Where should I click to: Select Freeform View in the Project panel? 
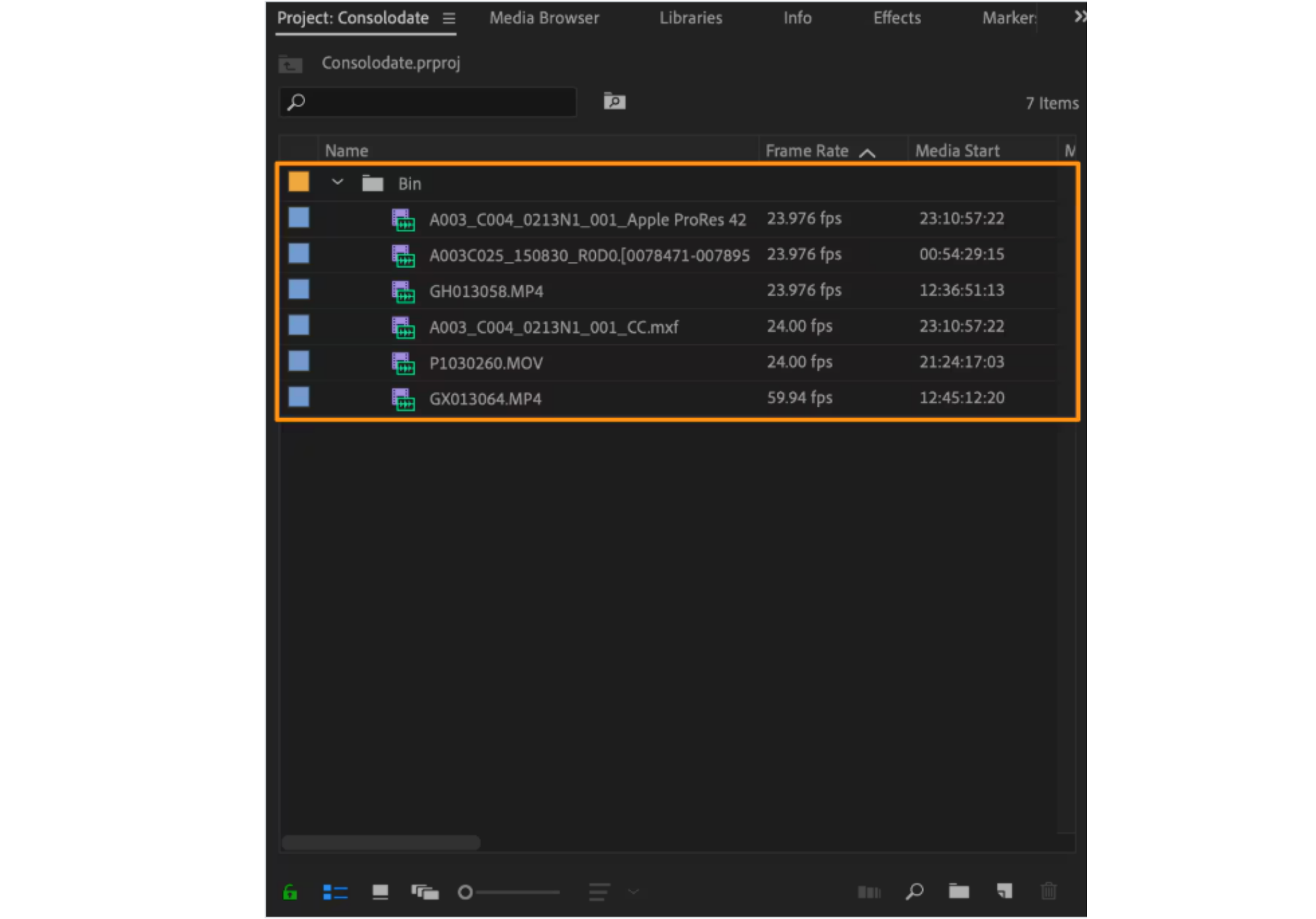(x=425, y=892)
